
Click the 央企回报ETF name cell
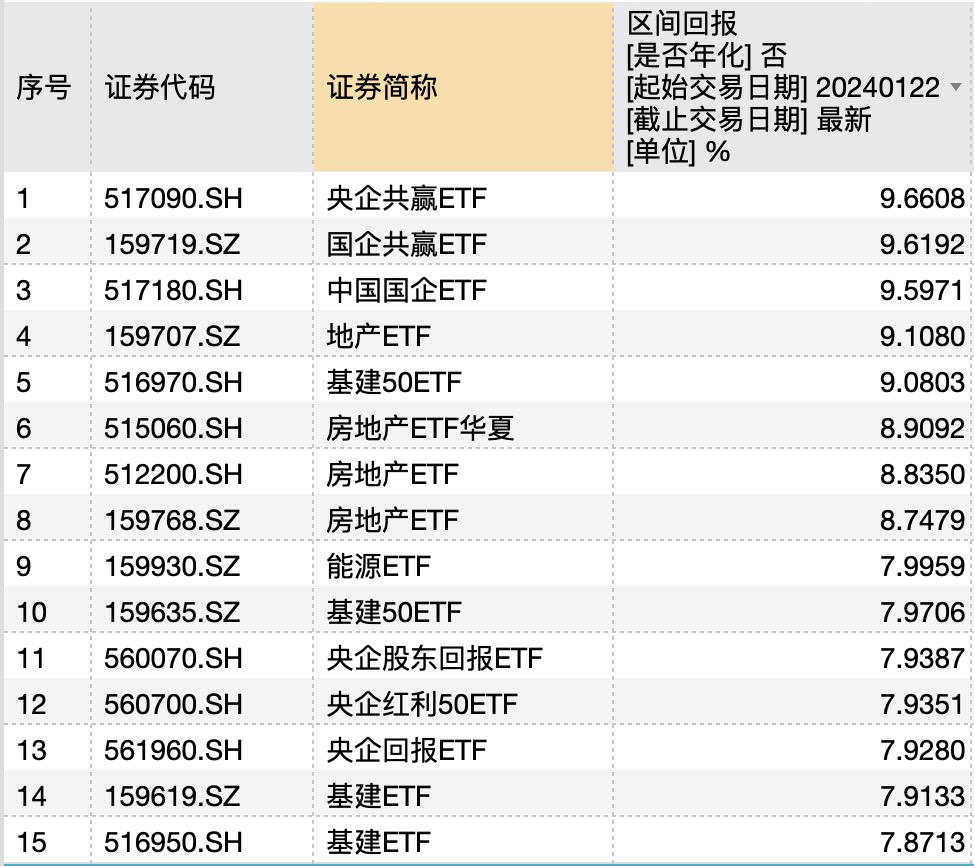coord(406,750)
